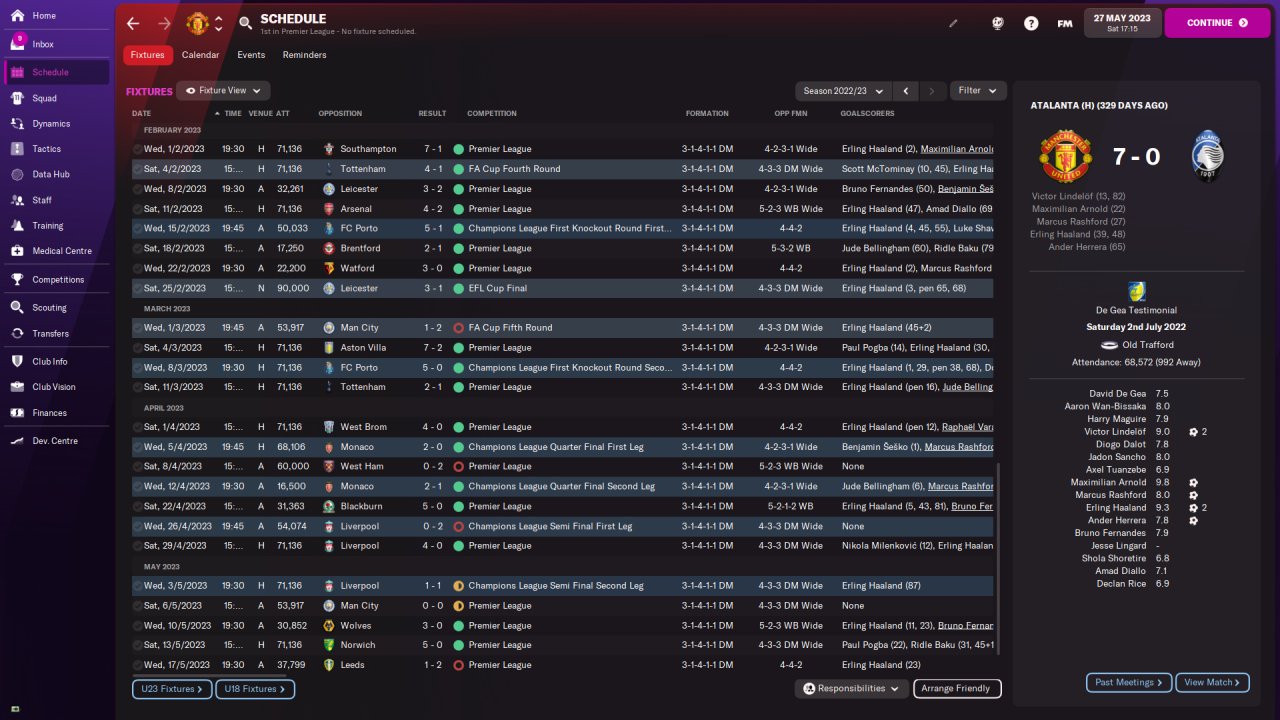Open the Home screen icon
The width and height of the screenshot is (1280, 720).
click(17, 16)
